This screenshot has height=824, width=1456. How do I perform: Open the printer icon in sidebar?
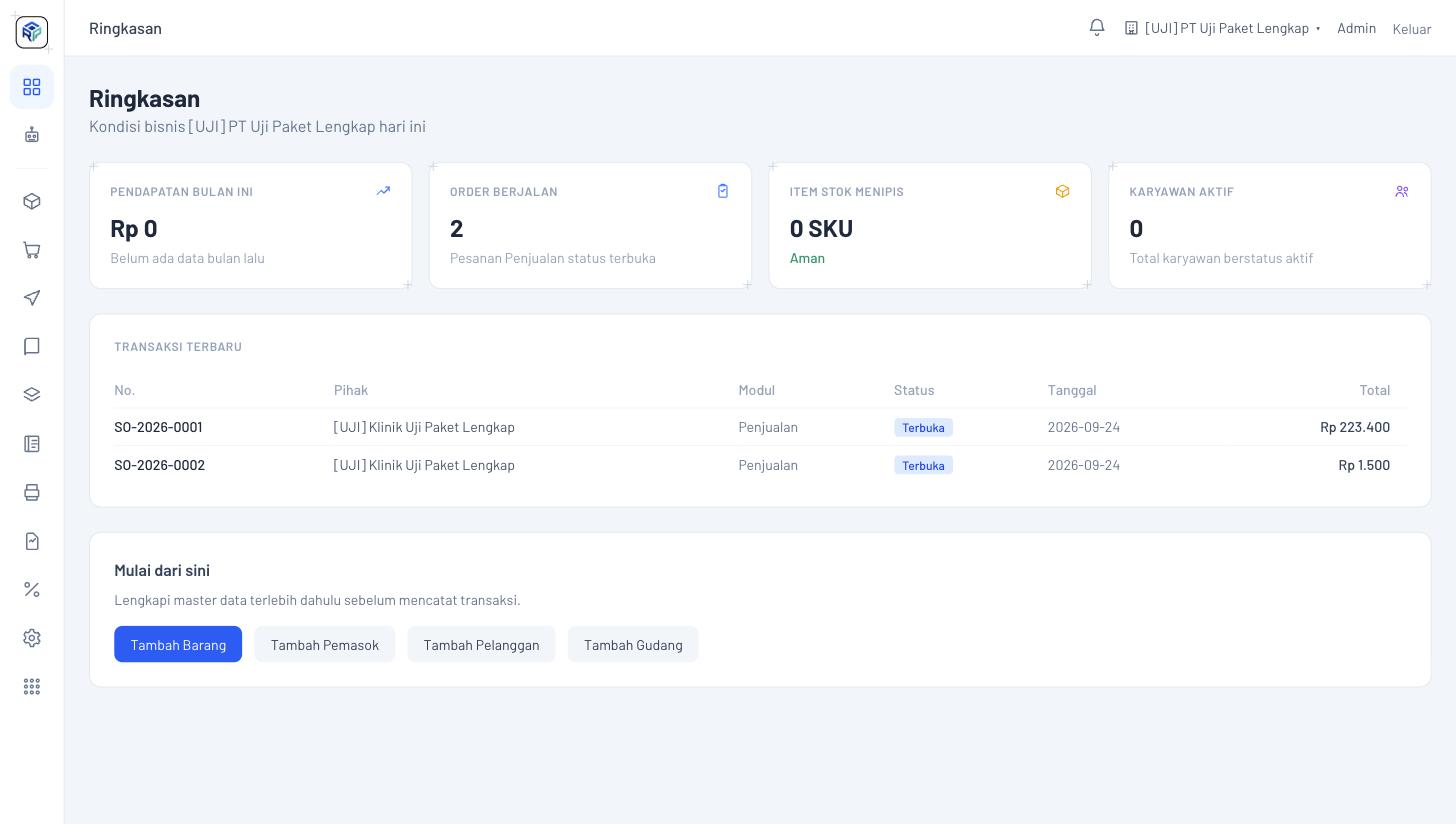32,492
